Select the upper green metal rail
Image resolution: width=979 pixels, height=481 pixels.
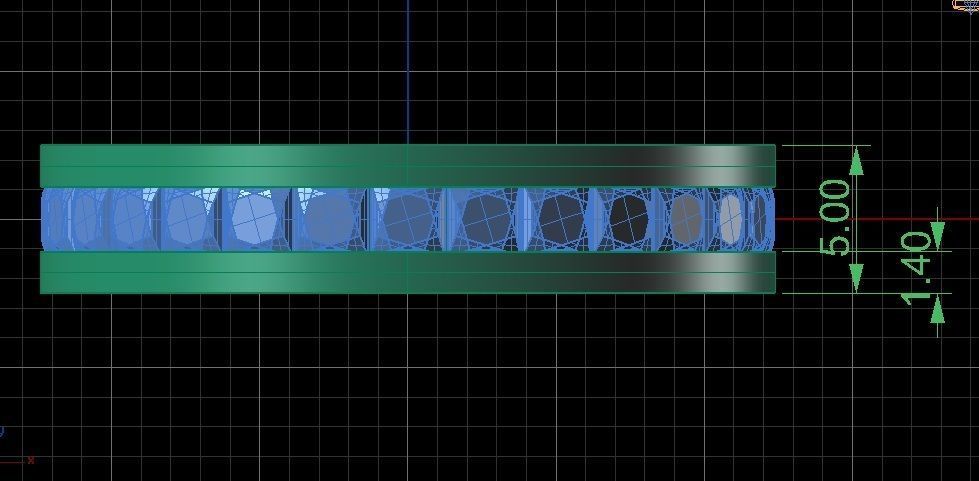point(408,166)
